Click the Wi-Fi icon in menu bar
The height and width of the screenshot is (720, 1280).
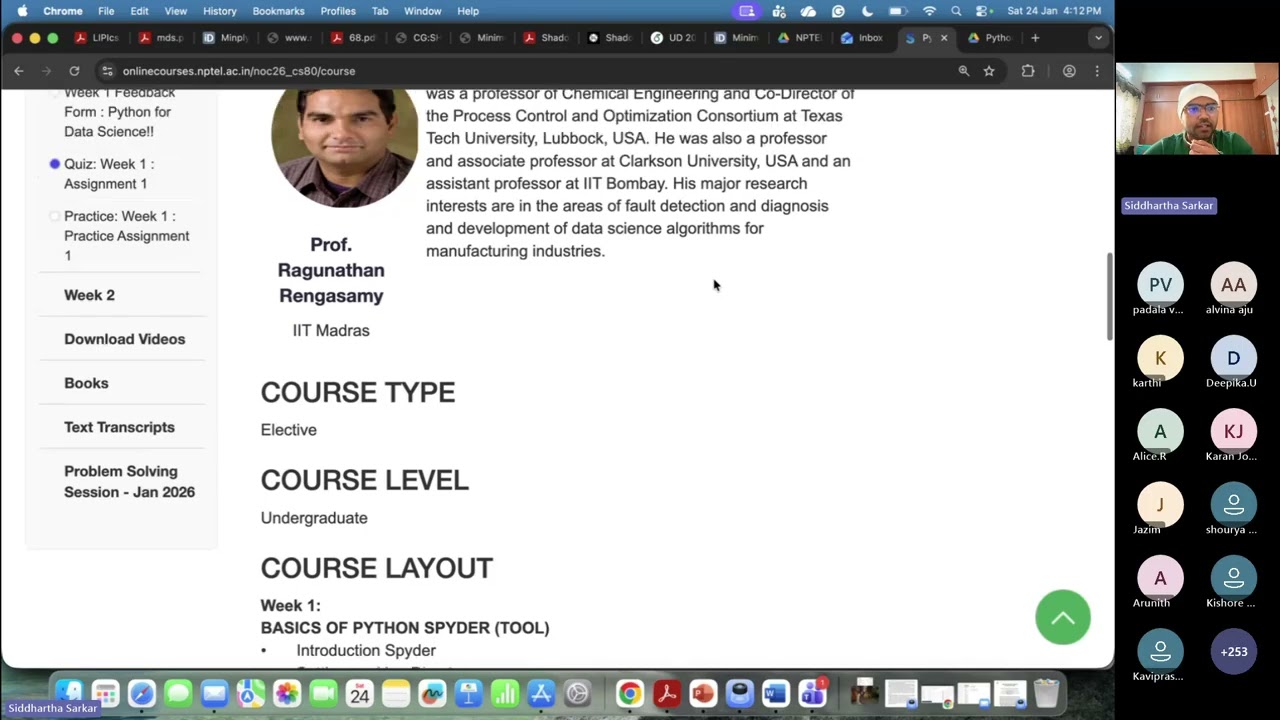pos(929,11)
